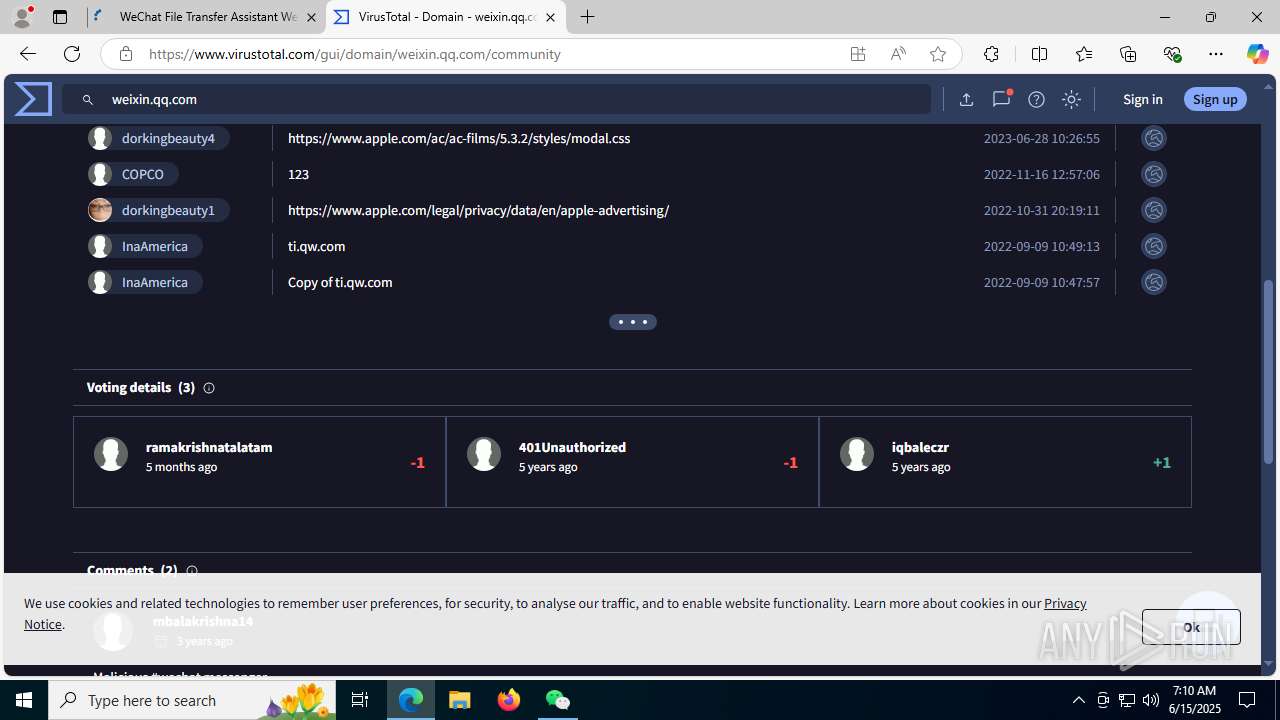
Task: Add page to favorites star
Action: [x=938, y=54]
